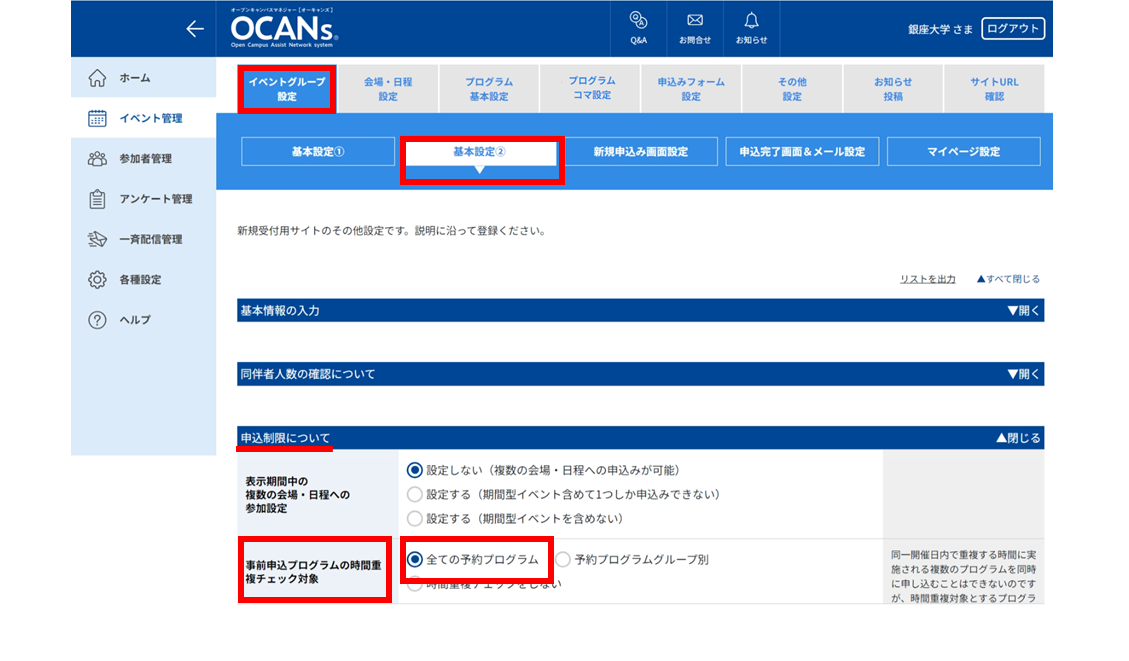The height and width of the screenshot is (661, 1129).
Task: Open アンケート管理 clipboard icon
Action: tap(97, 199)
